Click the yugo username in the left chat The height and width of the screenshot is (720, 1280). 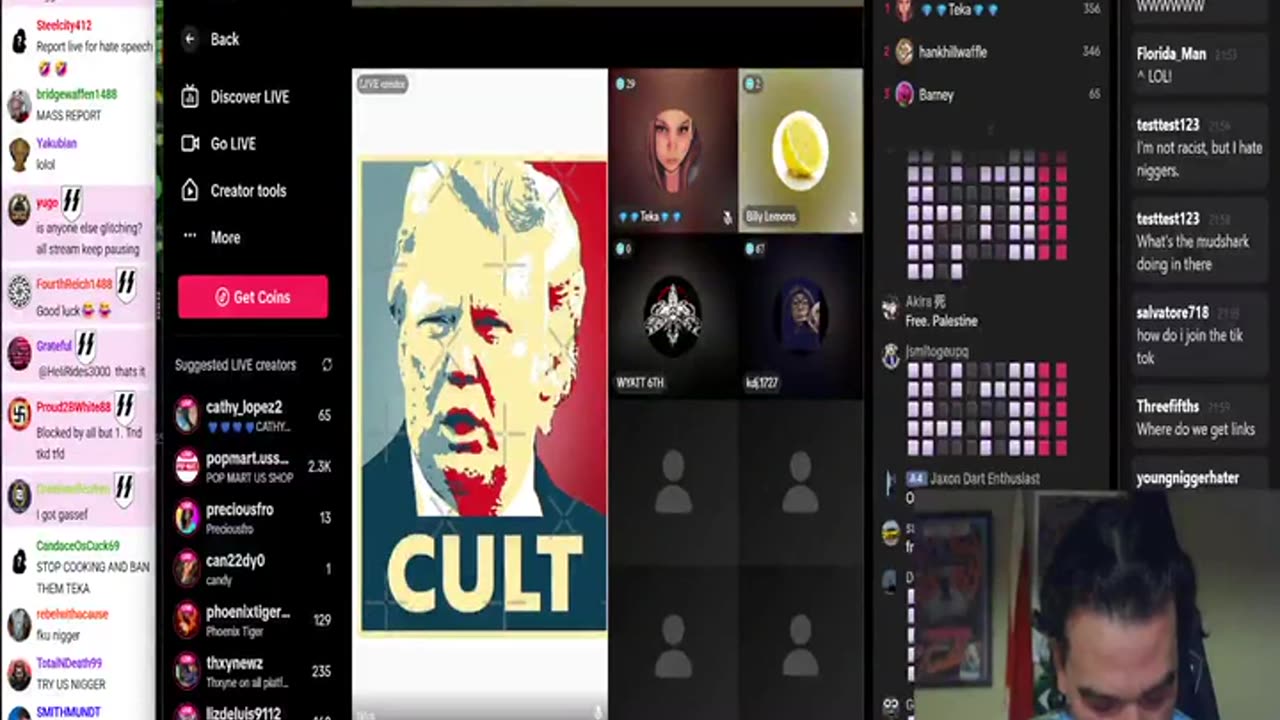pyautogui.click(x=47, y=203)
